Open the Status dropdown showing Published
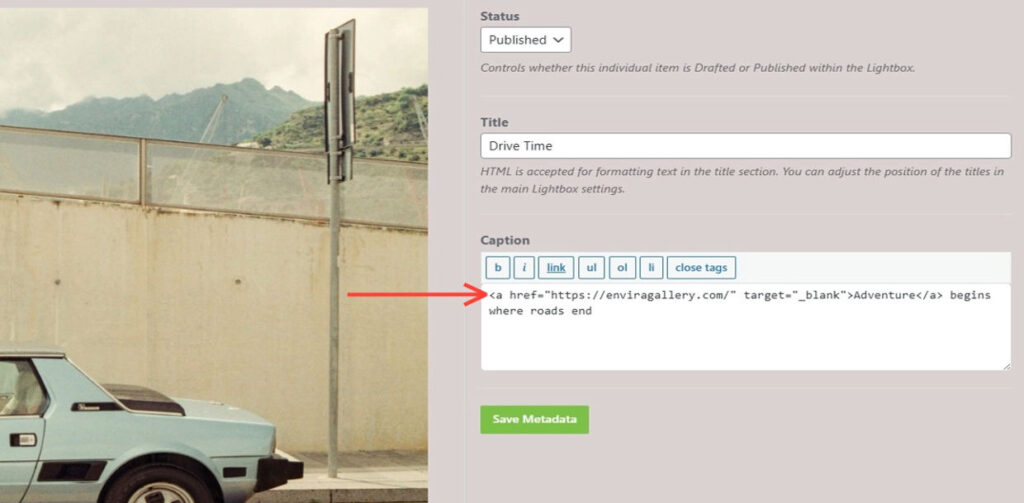1024x503 pixels. 525,40
